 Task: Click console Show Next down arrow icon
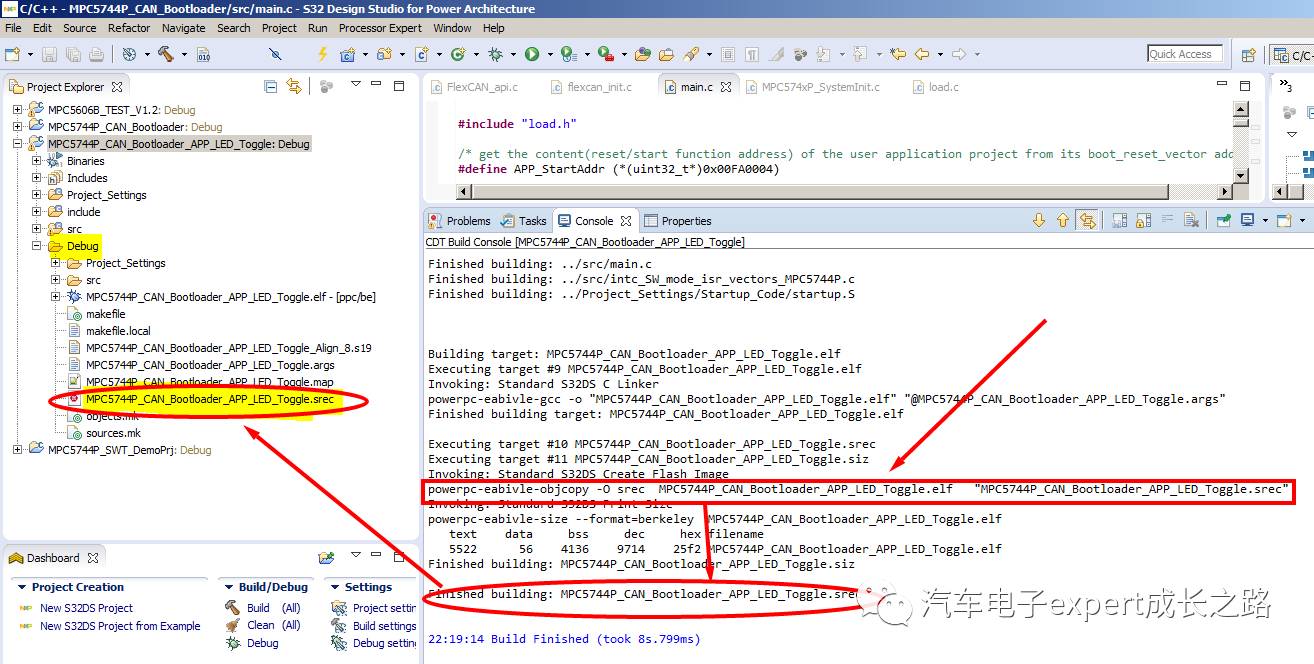tap(1039, 220)
